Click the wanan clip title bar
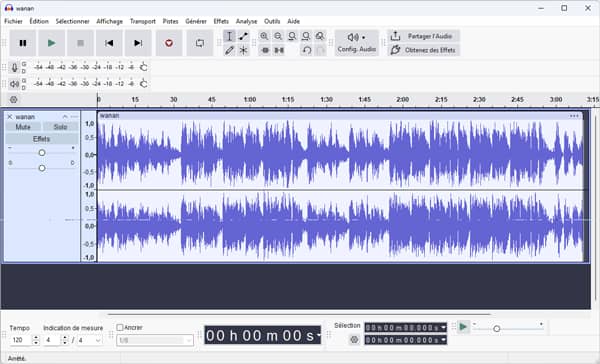600x364 pixels. coord(340,116)
